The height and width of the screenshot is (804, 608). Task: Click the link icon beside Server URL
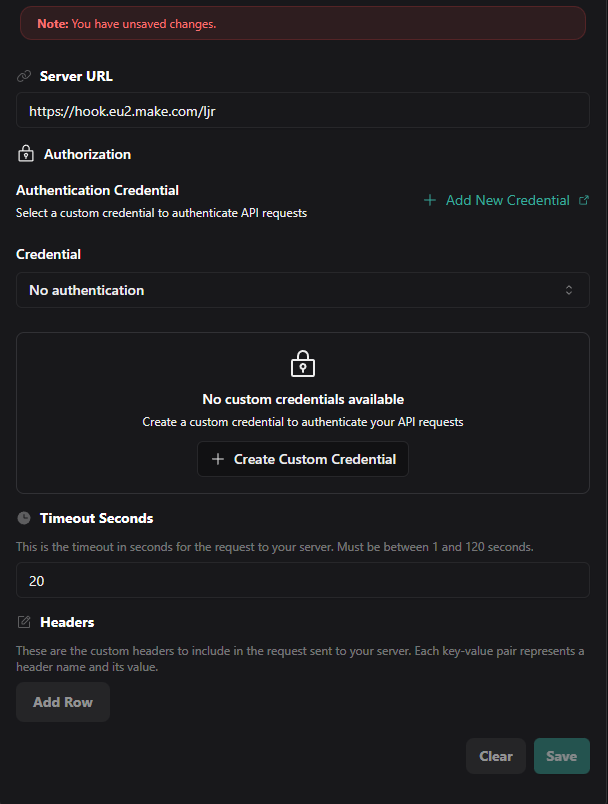pos(24,76)
